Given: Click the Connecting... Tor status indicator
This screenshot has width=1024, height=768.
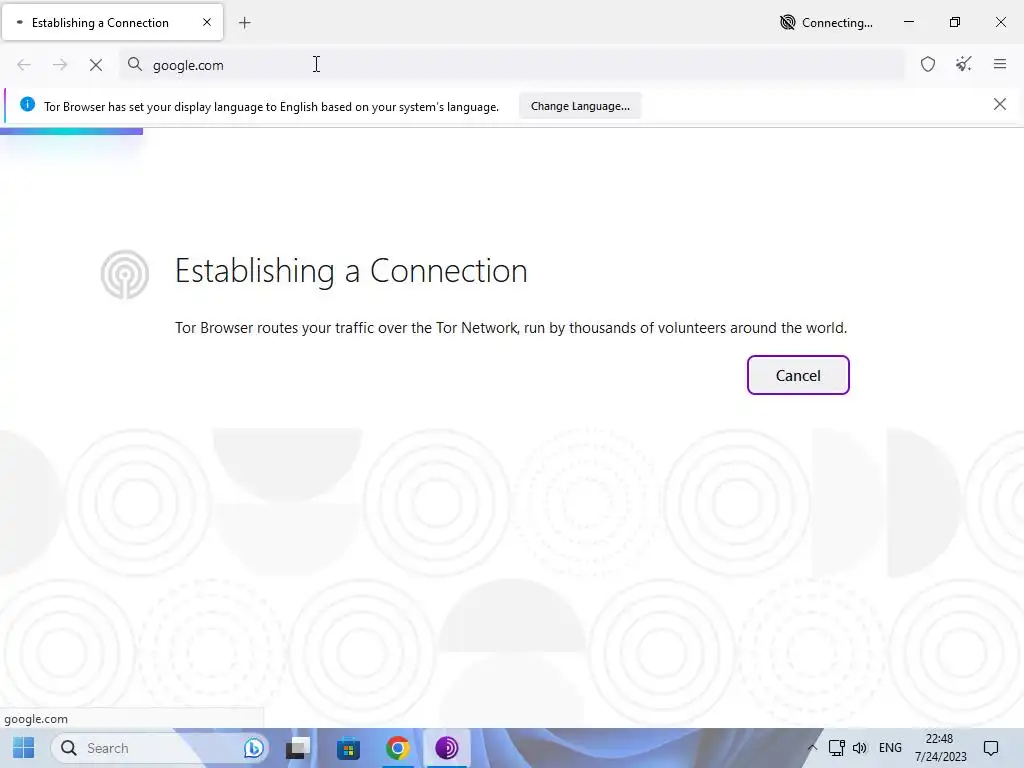Looking at the screenshot, I should pyautogui.click(x=826, y=23).
